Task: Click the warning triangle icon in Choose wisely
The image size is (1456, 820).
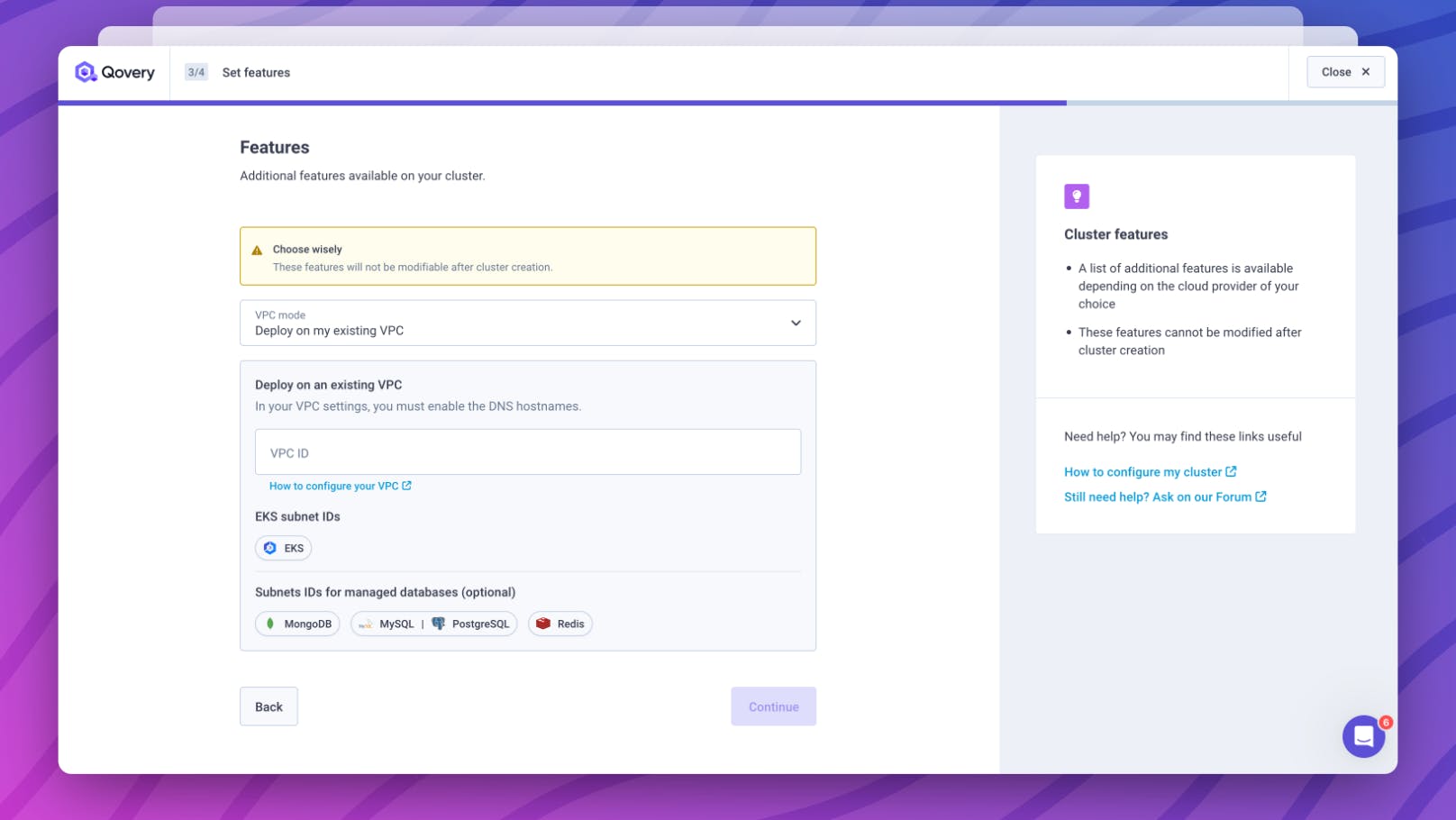Action: tap(257, 251)
